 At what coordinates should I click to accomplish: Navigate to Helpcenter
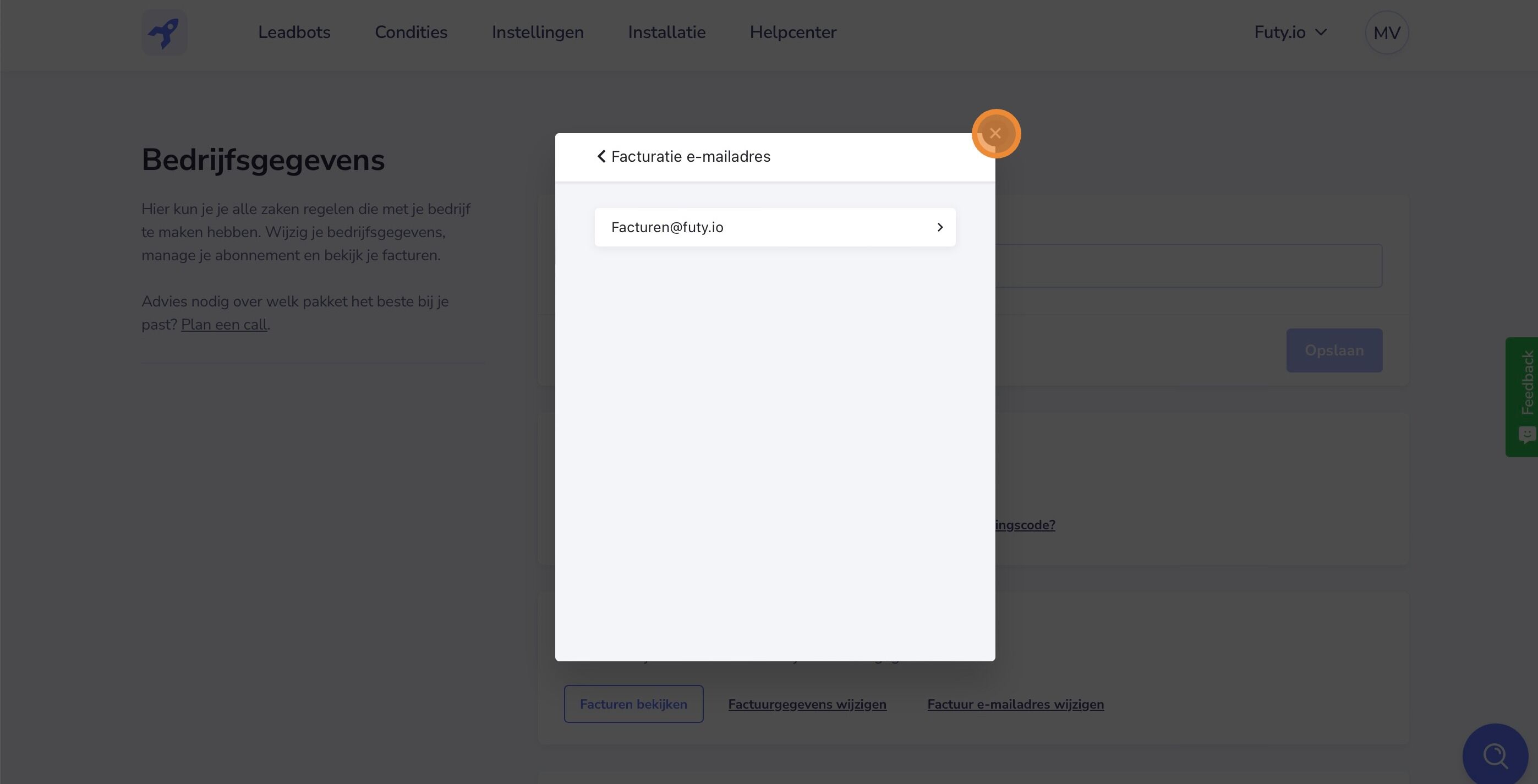coord(792,32)
